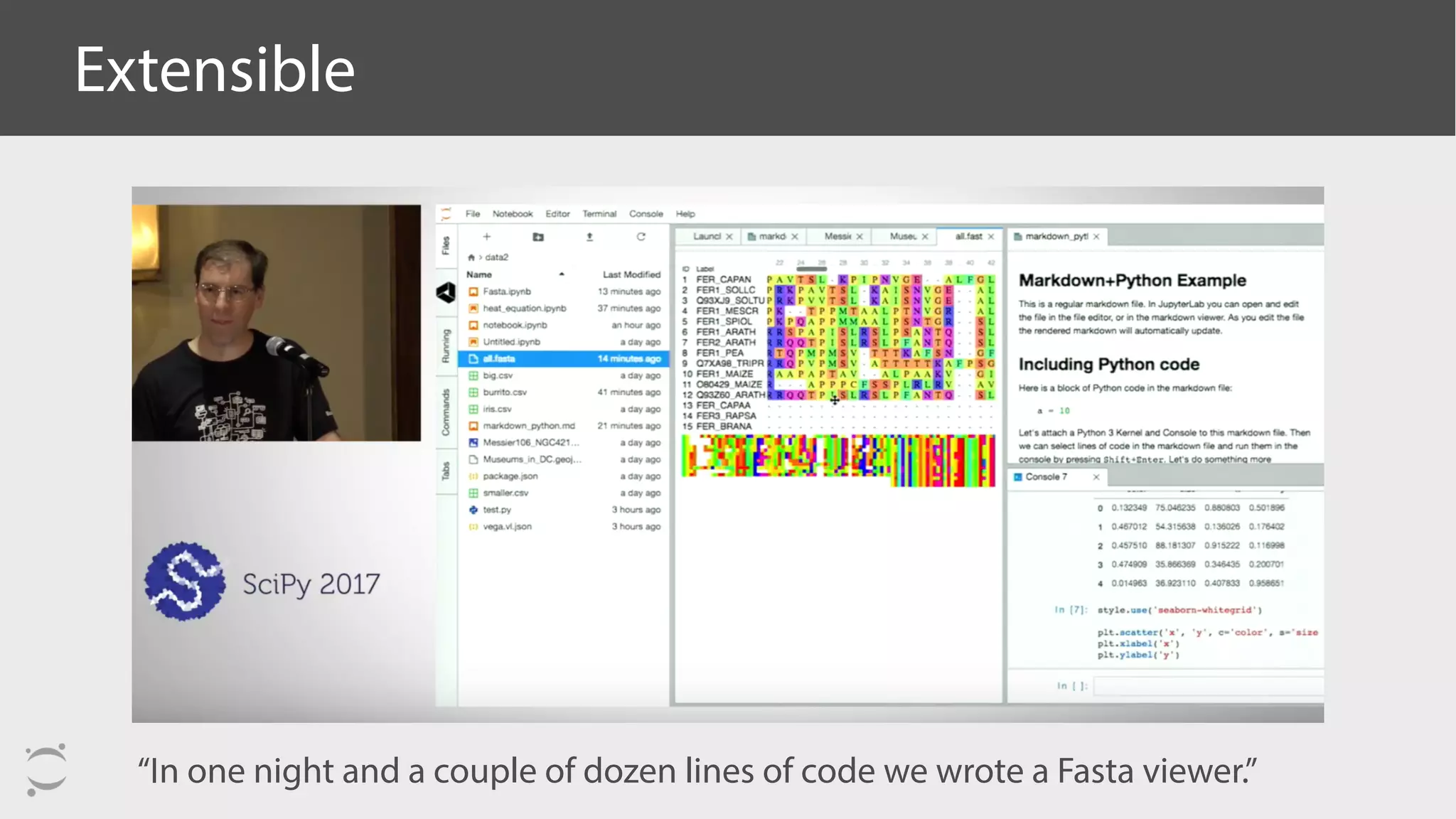Image resolution: width=1456 pixels, height=819 pixels.
Task: Click the speaker video thumbnail
Action: 276,323
